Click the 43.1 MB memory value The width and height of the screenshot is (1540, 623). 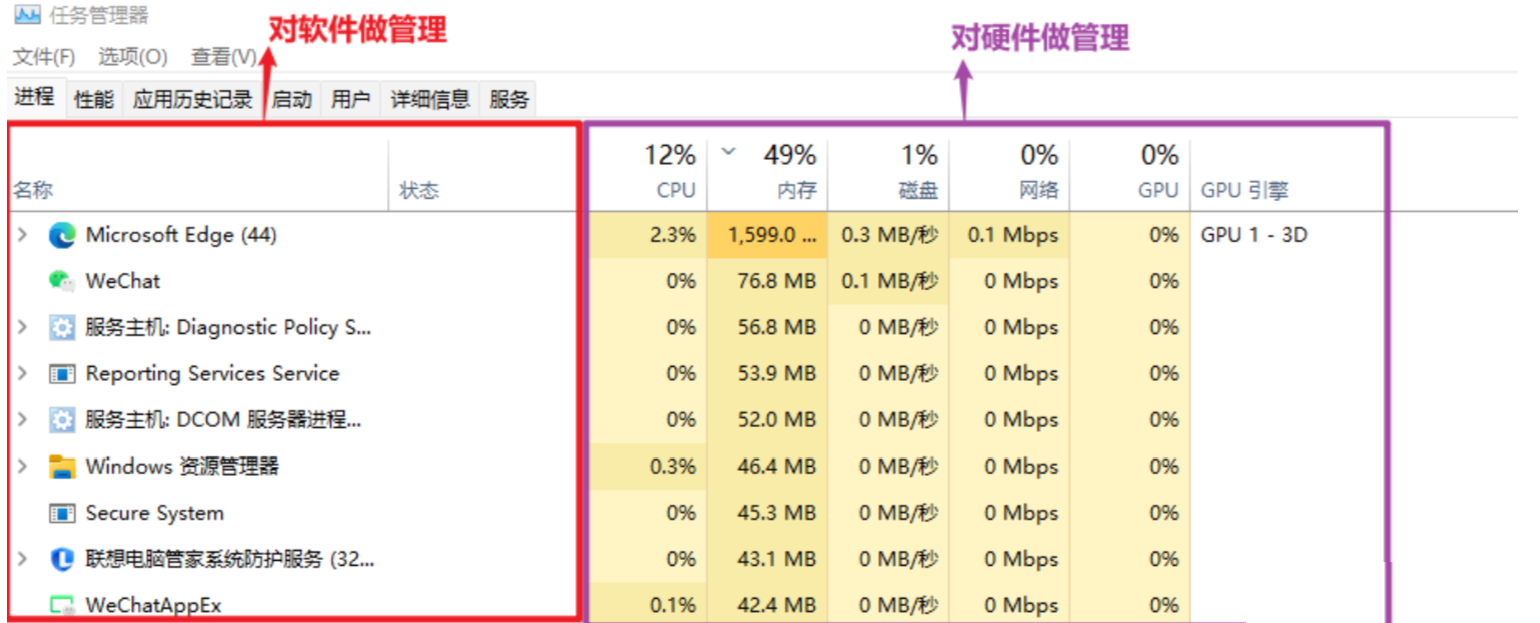(x=775, y=559)
